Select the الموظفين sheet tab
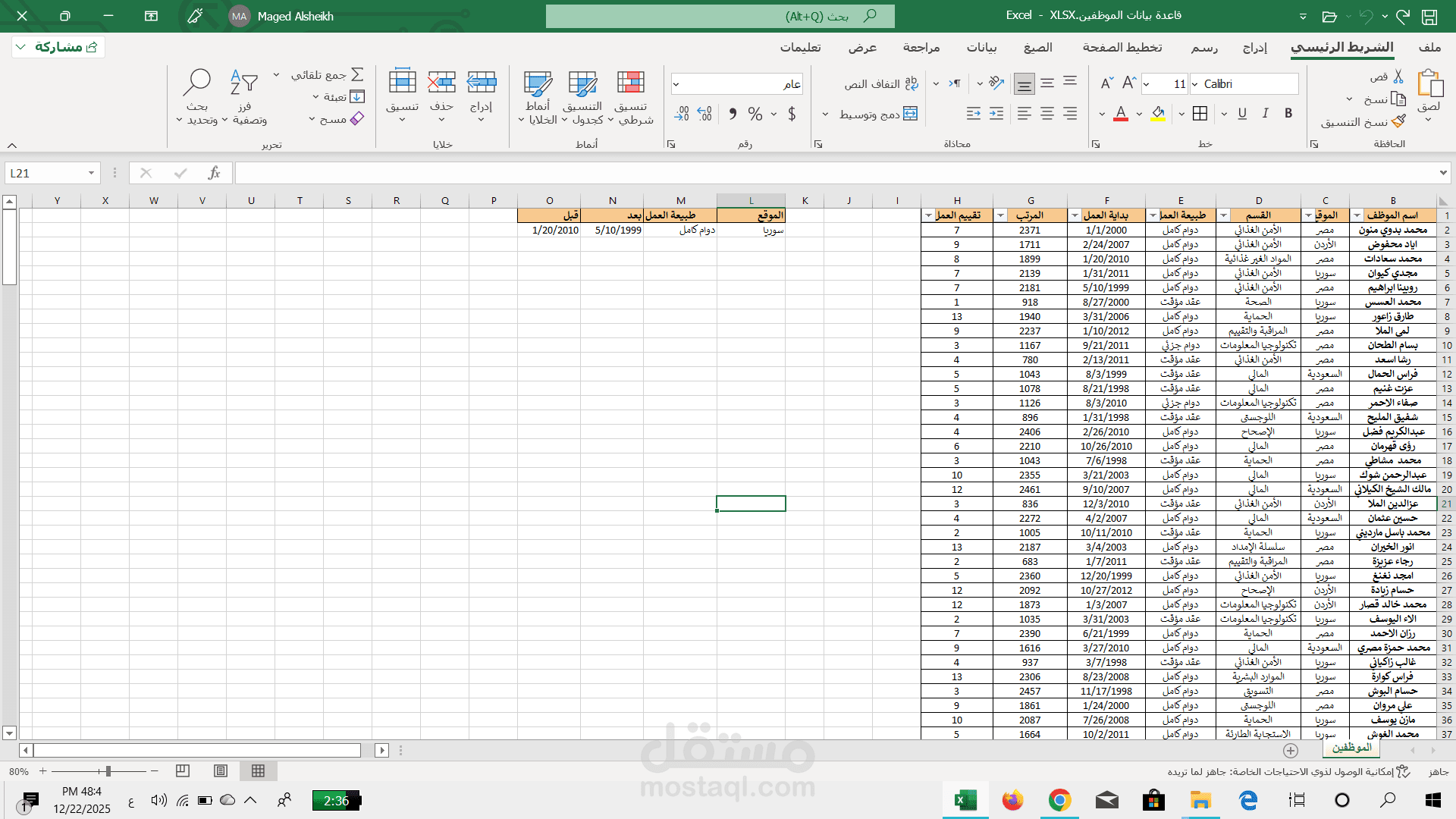This screenshot has width=1456, height=819. pyautogui.click(x=1351, y=748)
